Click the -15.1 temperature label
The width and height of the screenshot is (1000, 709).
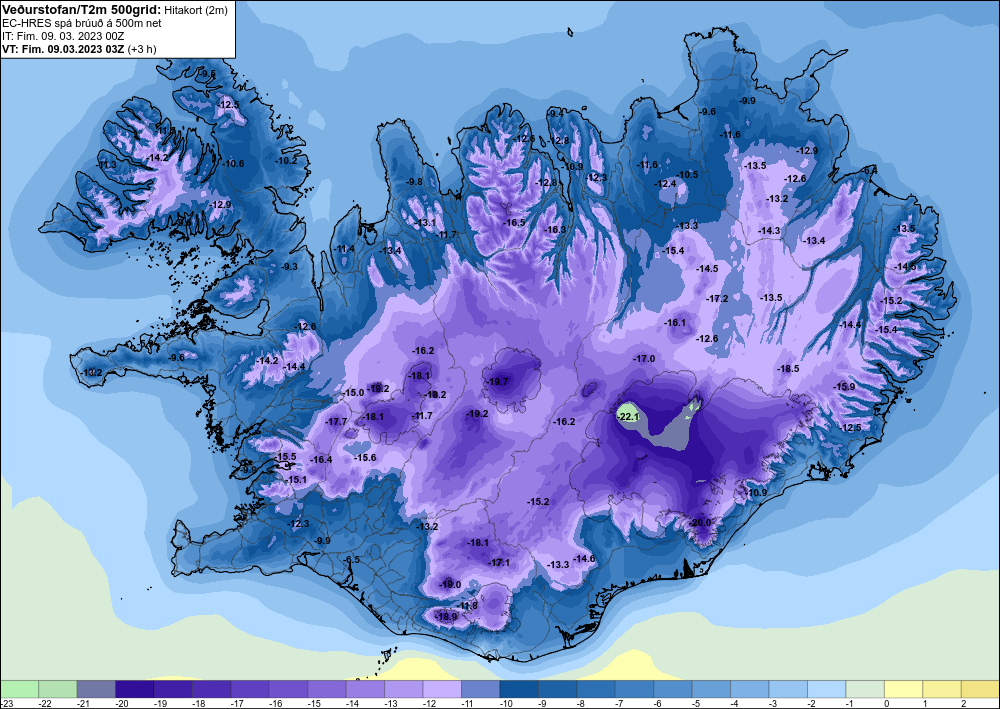[296, 479]
